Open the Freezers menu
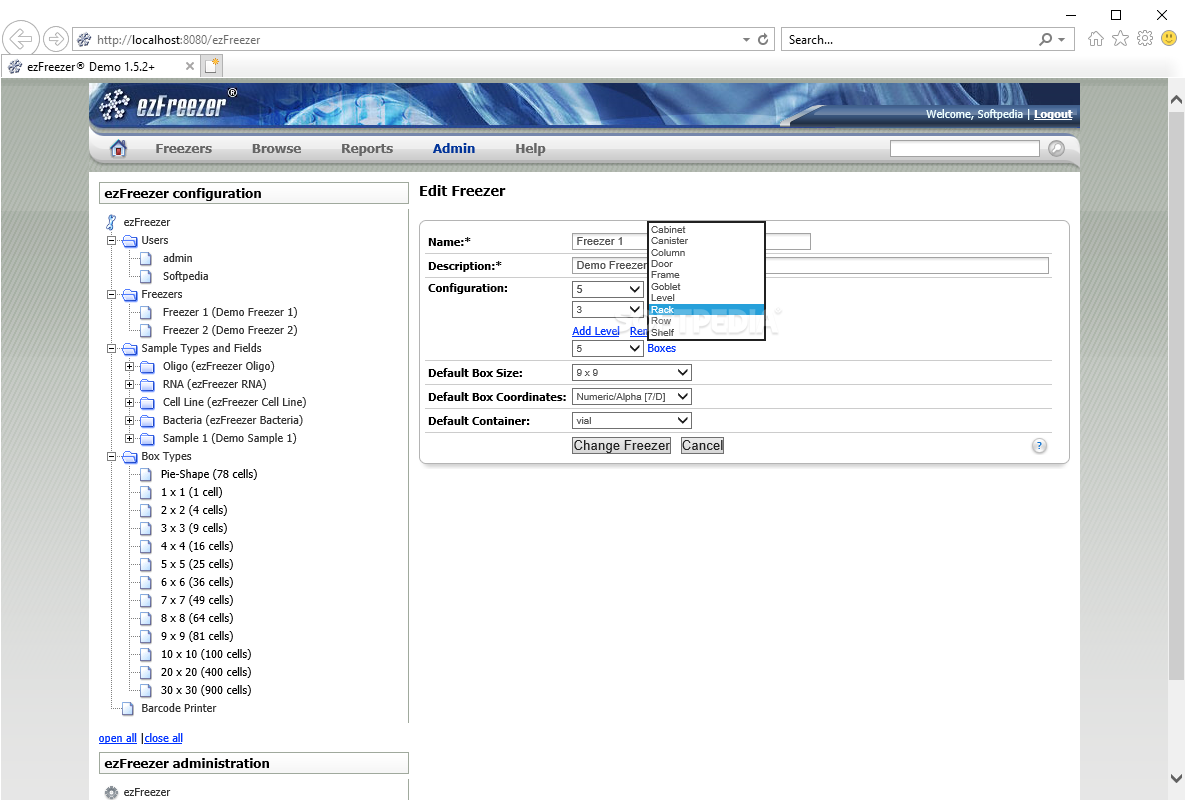 183,148
